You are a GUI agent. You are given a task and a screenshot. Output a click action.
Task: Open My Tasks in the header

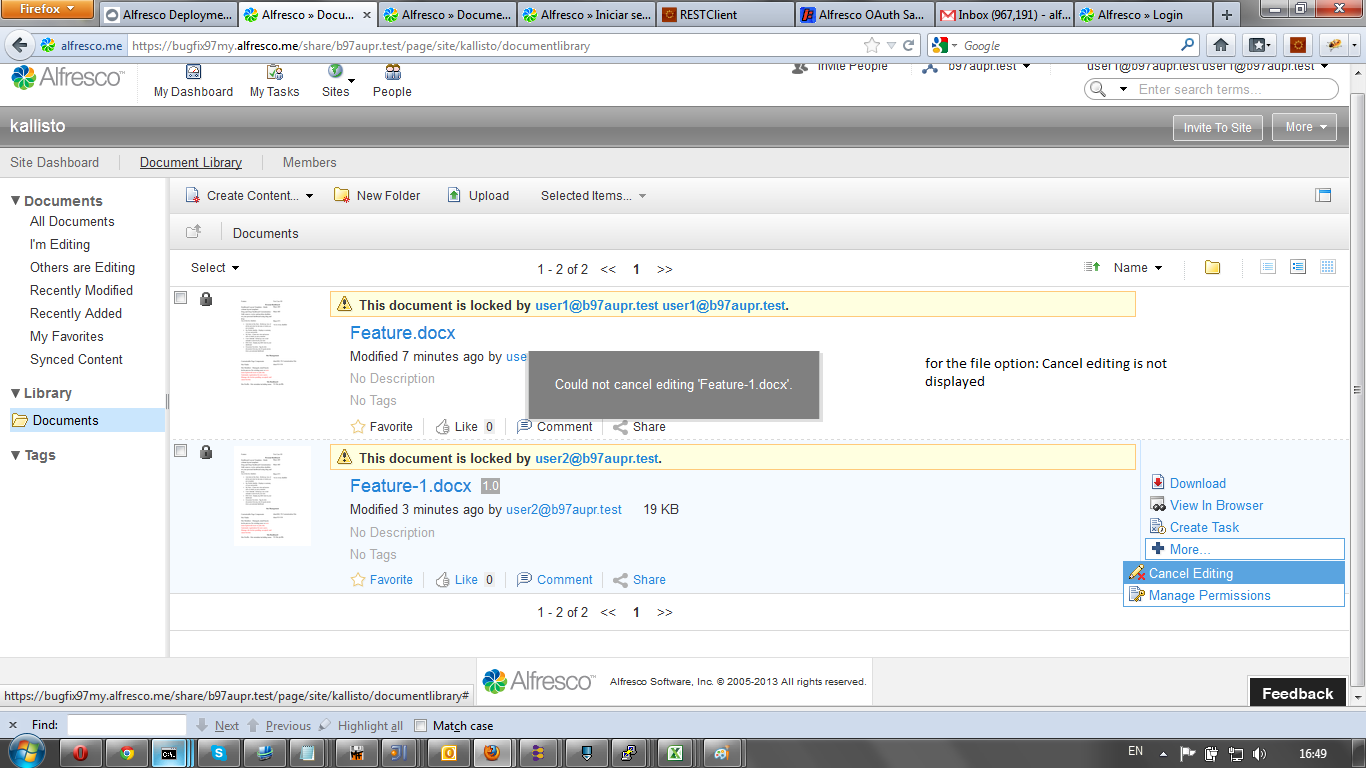(274, 82)
